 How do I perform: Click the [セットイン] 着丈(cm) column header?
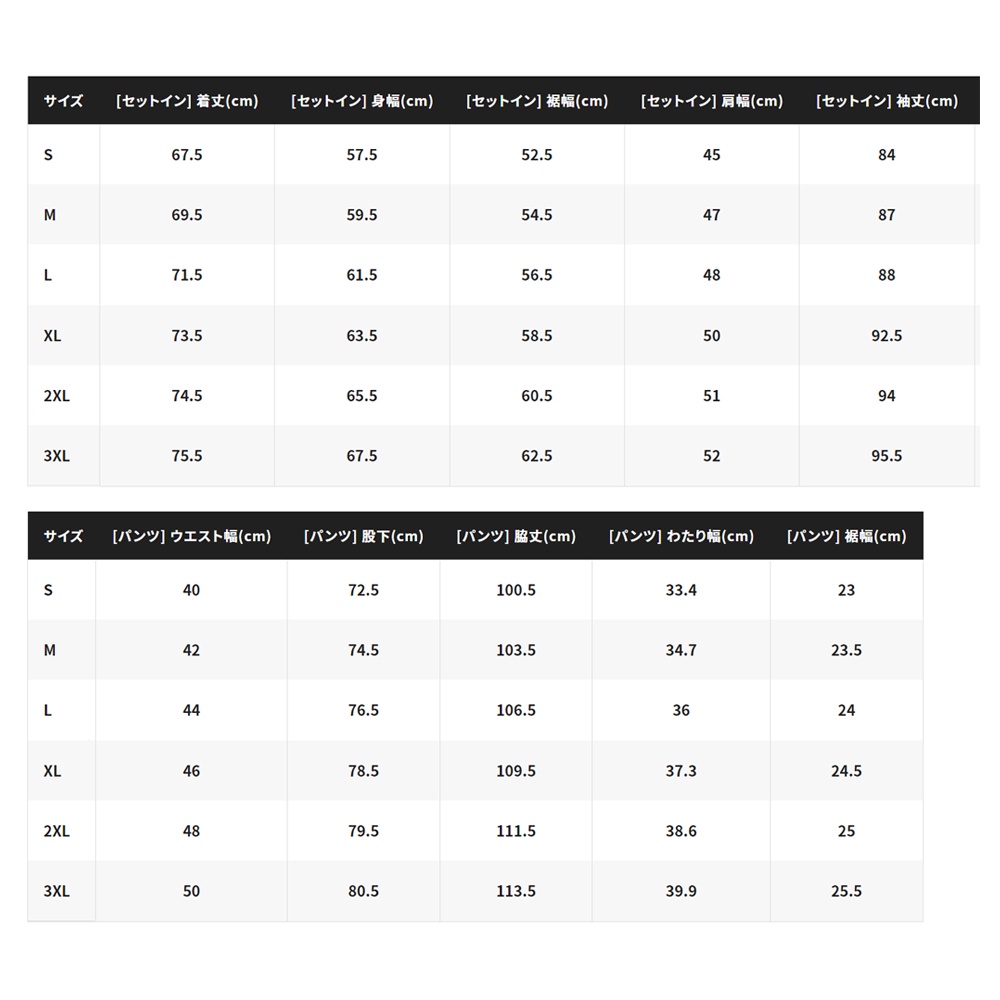(x=187, y=101)
